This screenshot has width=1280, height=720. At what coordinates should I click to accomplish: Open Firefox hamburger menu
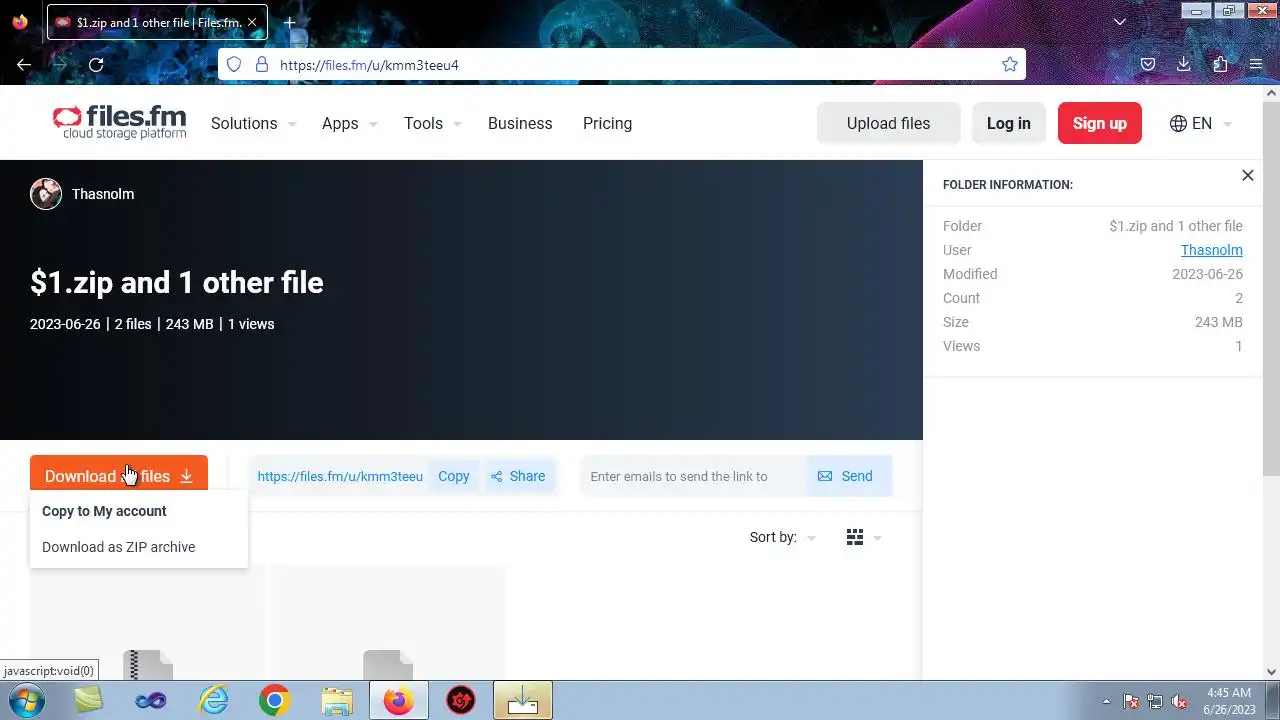tap(1256, 65)
